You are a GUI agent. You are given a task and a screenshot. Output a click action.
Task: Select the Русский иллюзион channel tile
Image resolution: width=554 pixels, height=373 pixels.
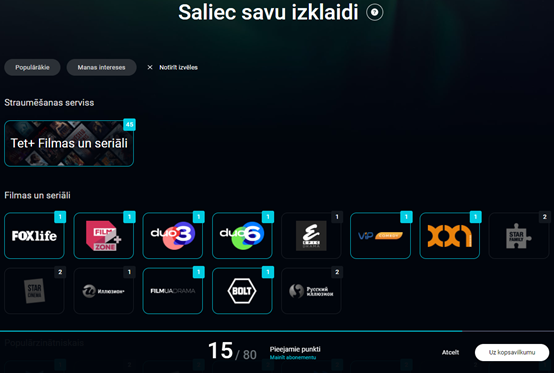(311, 291)
